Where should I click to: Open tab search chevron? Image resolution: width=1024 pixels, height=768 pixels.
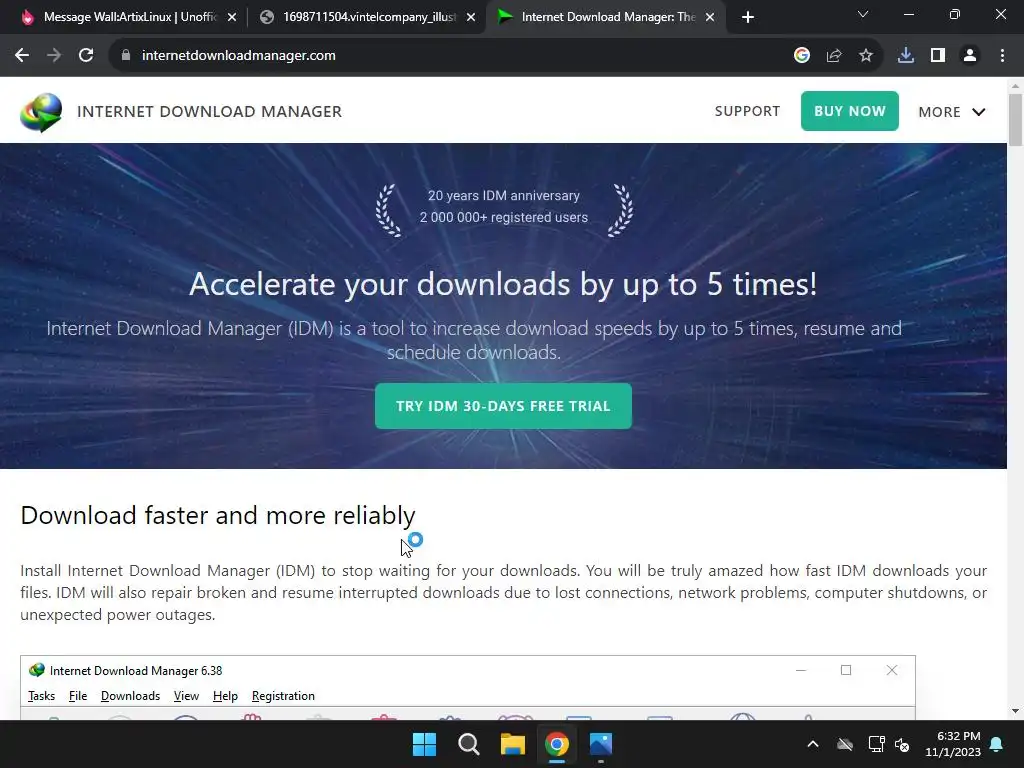(863, 14)
